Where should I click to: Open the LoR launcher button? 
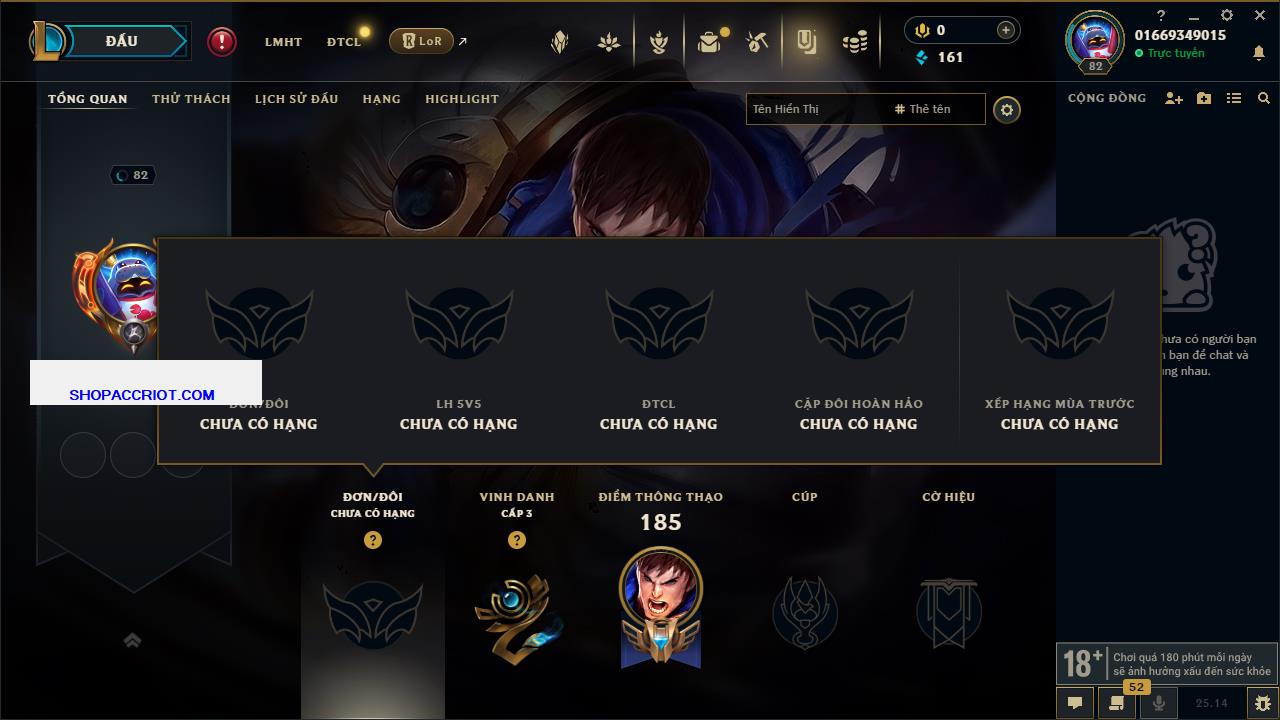point(421,41)
